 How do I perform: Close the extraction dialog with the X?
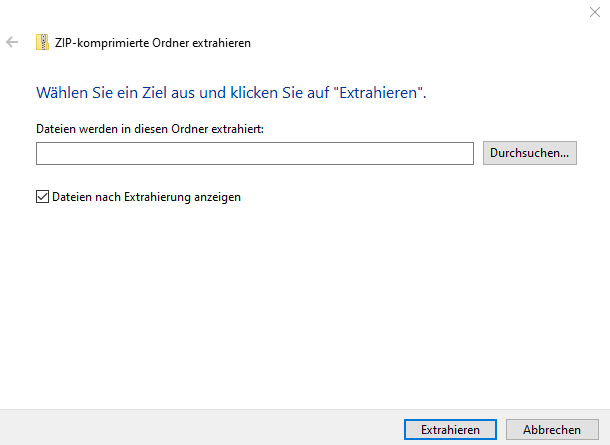[x=594, y=12]
